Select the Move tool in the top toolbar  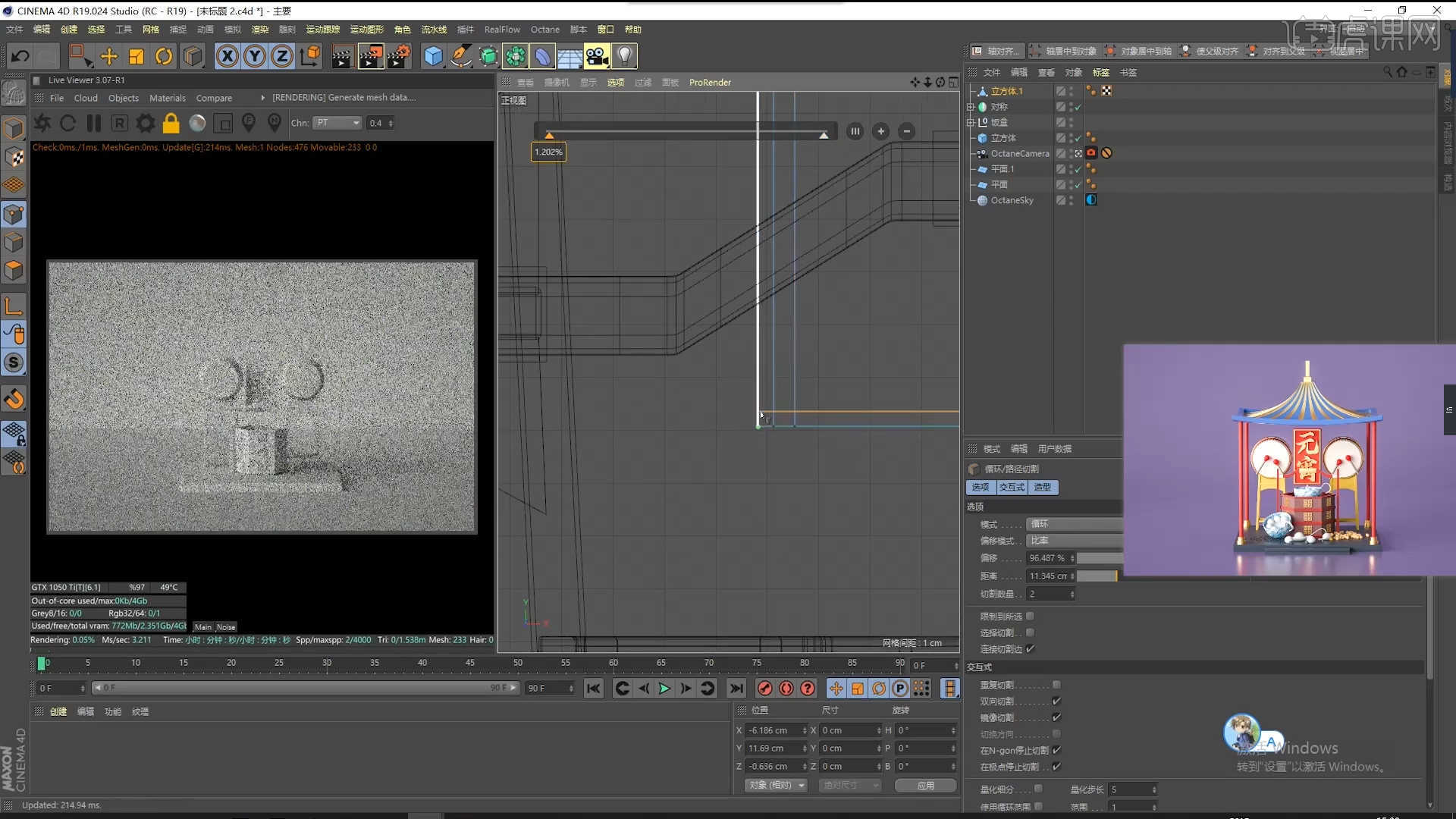coord(108,56)
